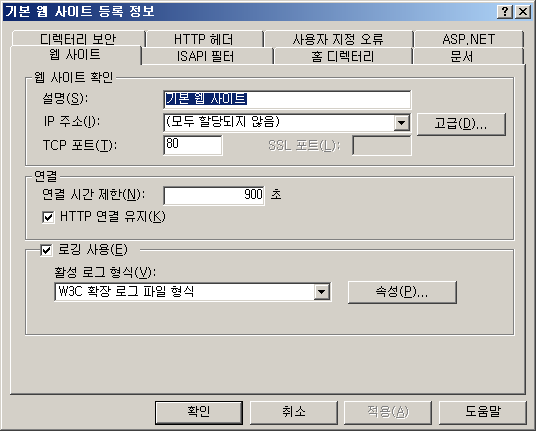This screenshot has width=536, height=431.
Task: Disable the 로깅 사용 checkbox
Action: click(x=46, y=250)
